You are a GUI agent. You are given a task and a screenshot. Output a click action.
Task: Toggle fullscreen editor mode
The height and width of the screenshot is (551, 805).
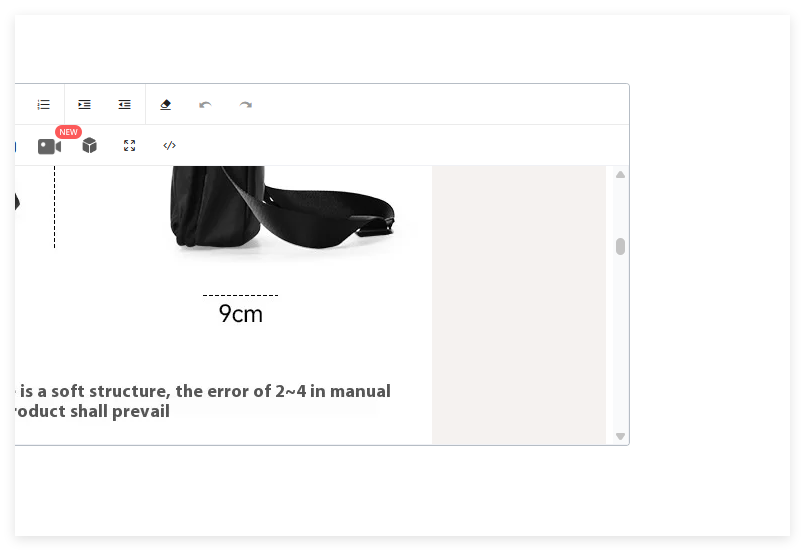129,145
